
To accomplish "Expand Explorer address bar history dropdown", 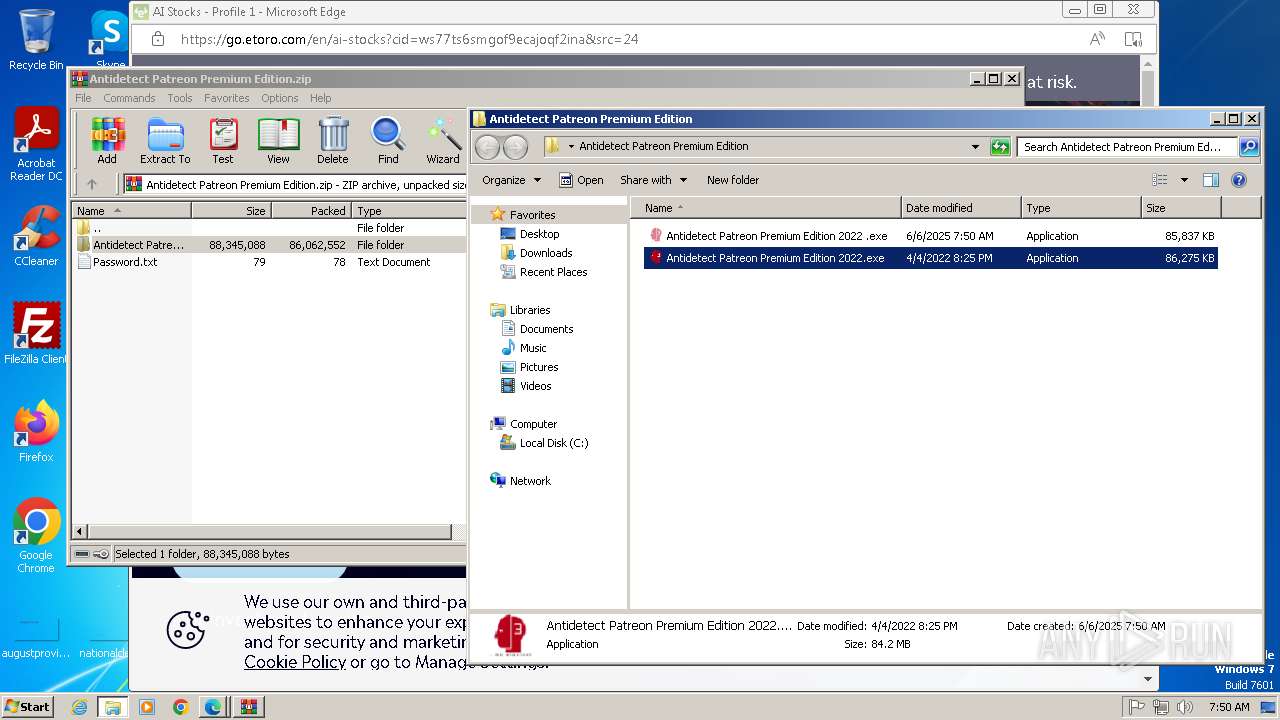I will click(x=975, y=147).
